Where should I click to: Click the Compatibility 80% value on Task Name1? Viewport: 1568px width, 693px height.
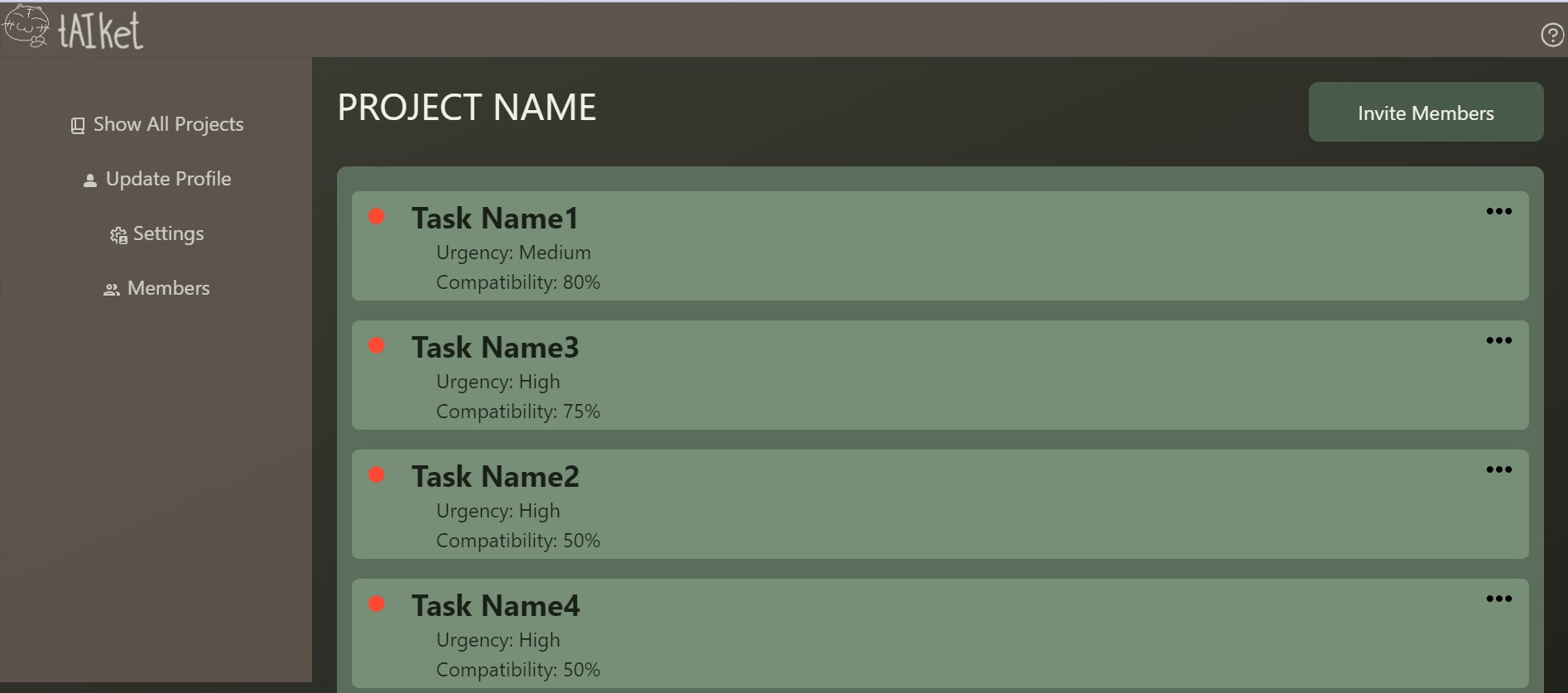517,282
